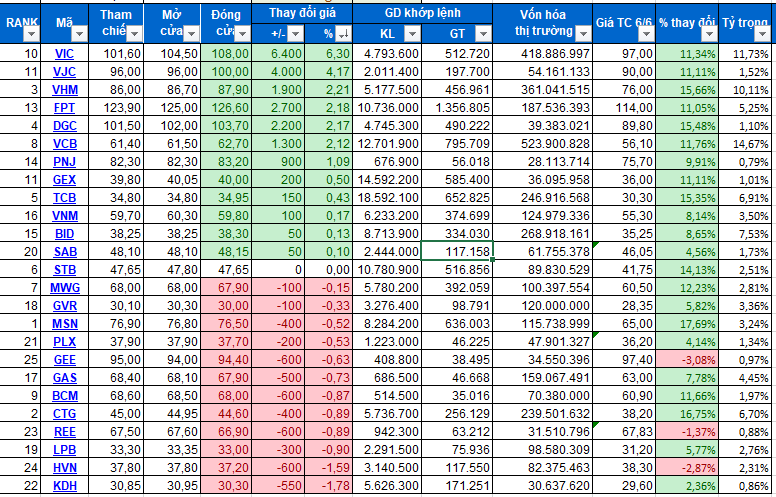Viewport: 776px width, 497px height.
Task: Select BID market cap 268.918.161
Action: pyautogui.click(x=542, y=234)
